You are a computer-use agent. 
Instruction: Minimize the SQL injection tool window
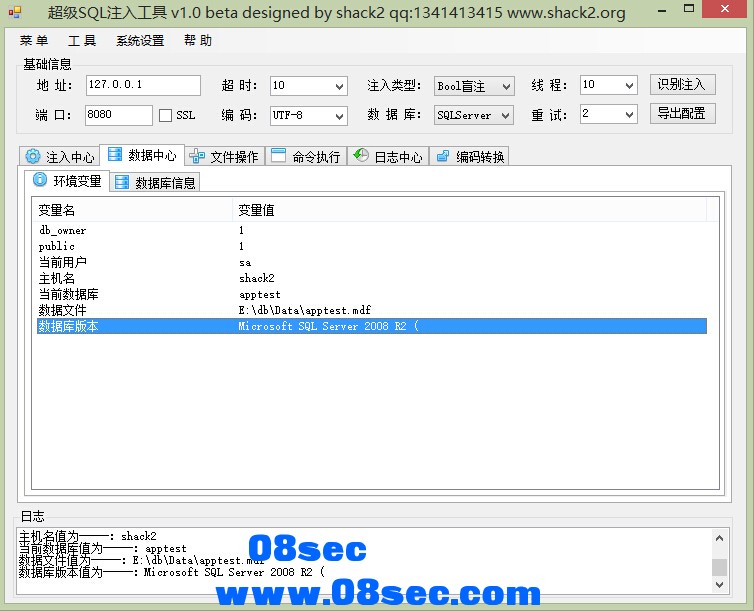663,10
